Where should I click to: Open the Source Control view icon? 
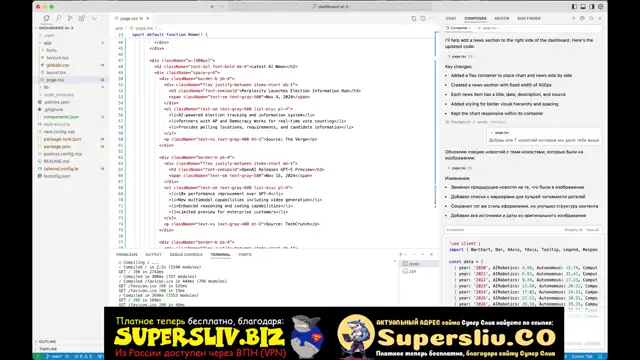70,18
